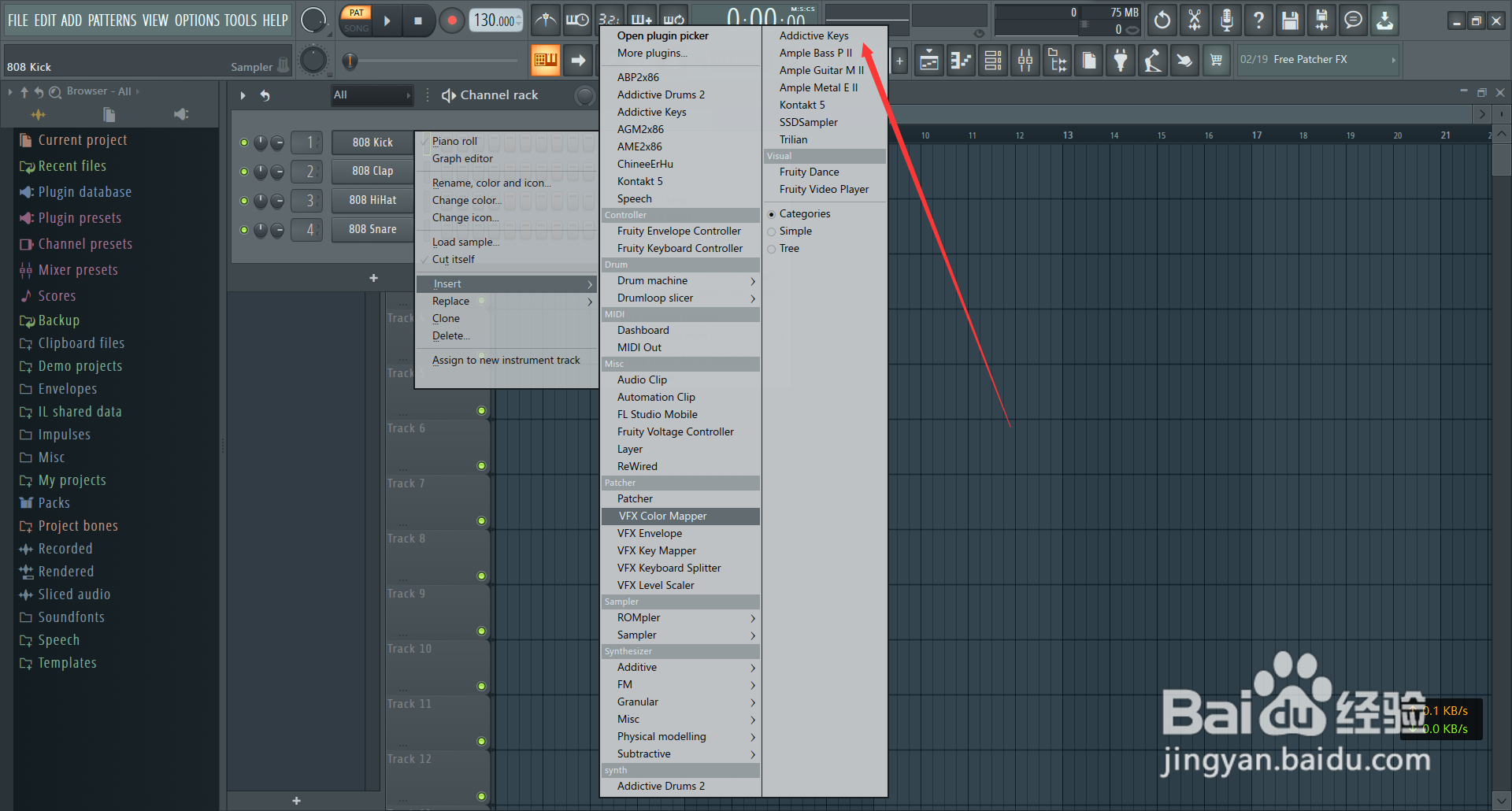The width and height of the screenshot is (1512, 811).
Task: Click the 808 Kick channel button
Action: (x=372, y=143)
